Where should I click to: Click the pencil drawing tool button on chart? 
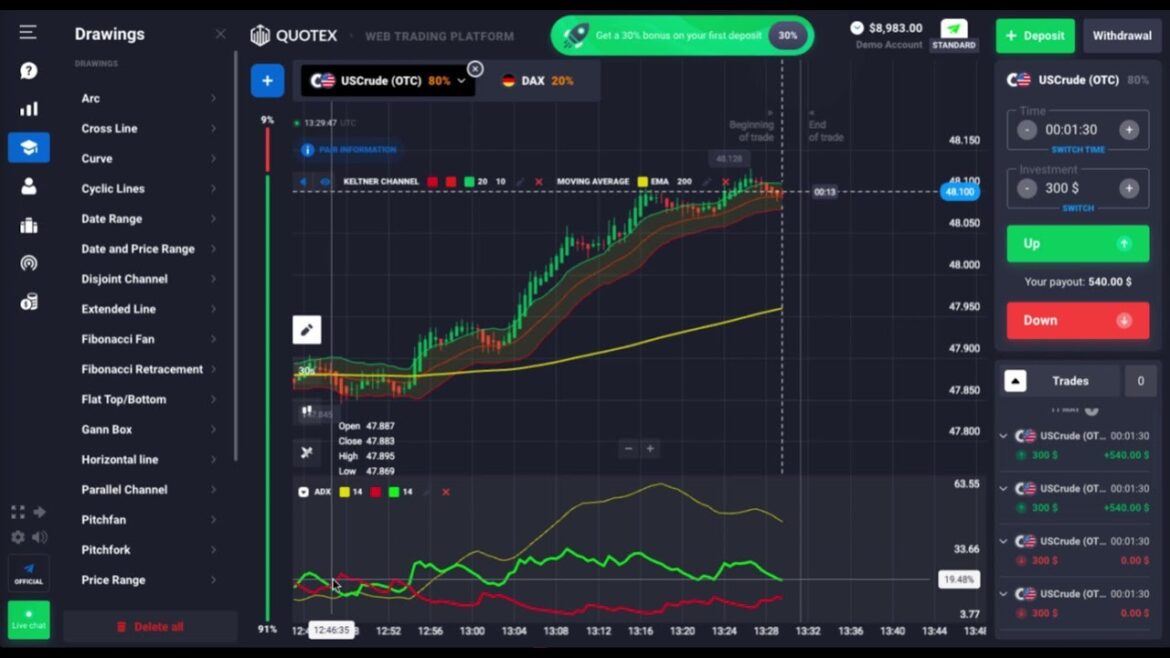click(307, 330)
